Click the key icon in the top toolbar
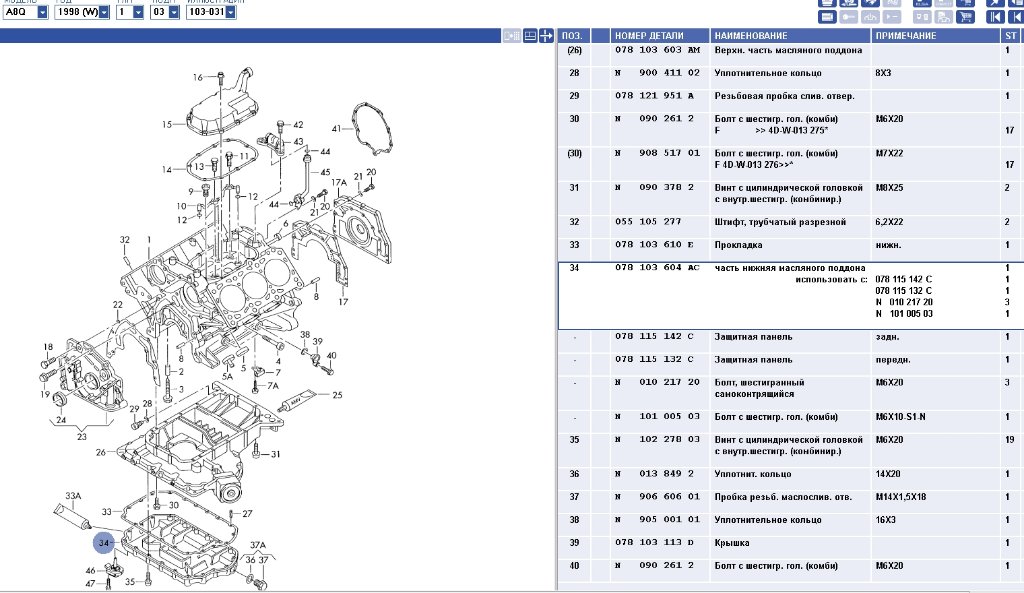Image resolution: width=1024 pixels, height=593 pixels. click(x=850, y=17)
